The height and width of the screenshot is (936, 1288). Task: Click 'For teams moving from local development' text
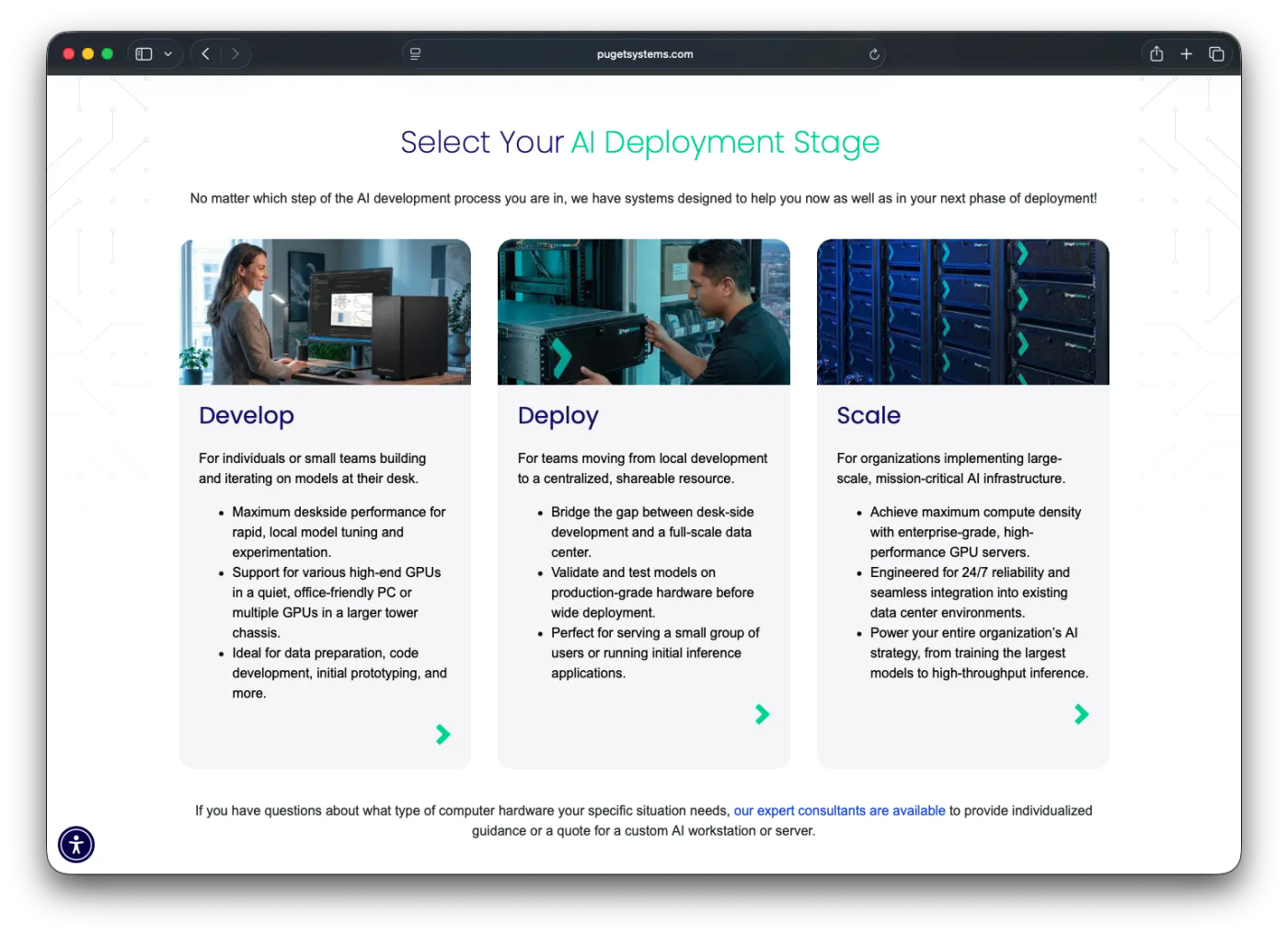[642, 468]
